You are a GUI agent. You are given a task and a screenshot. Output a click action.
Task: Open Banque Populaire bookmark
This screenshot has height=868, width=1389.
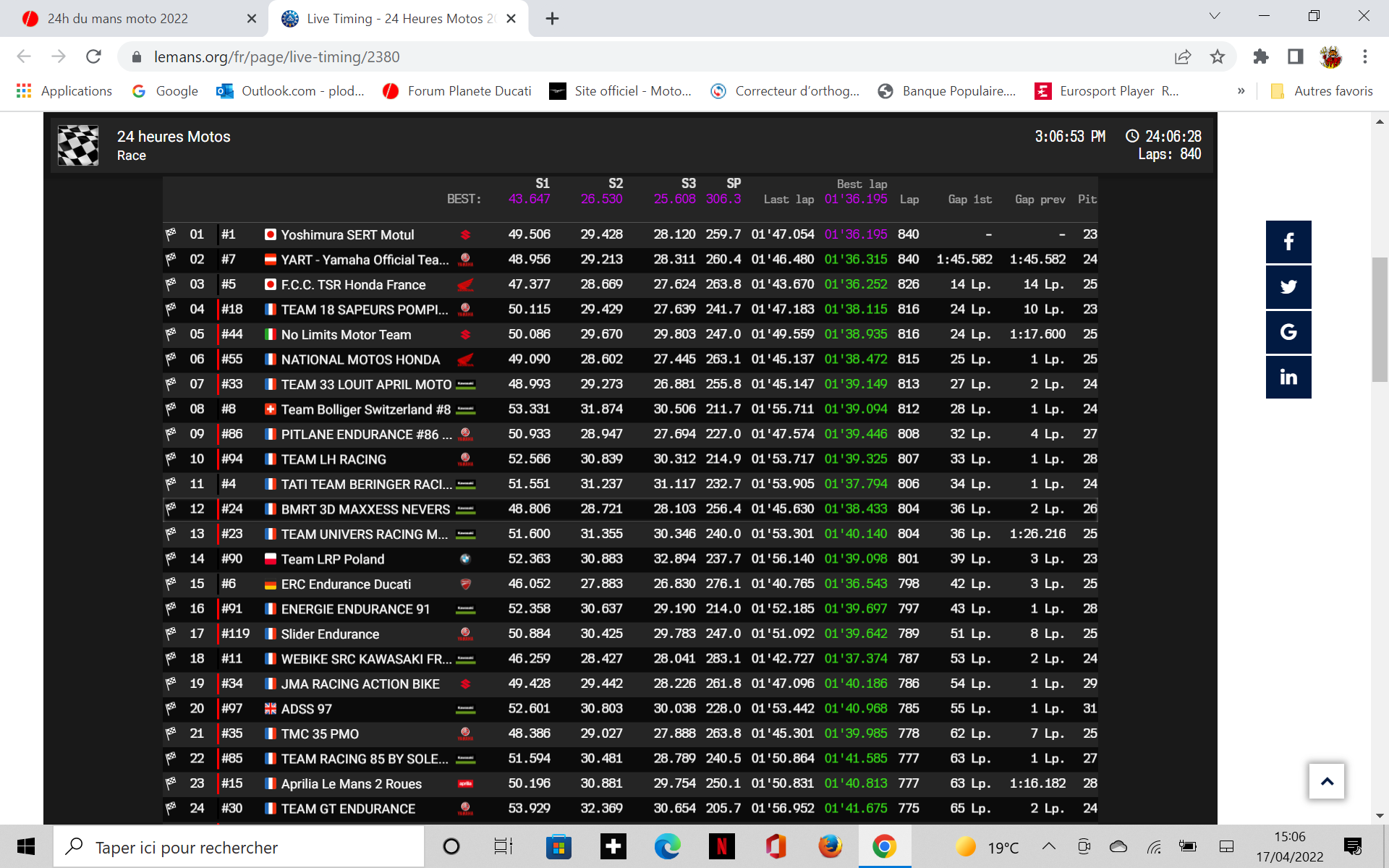(x=947, y=91)
